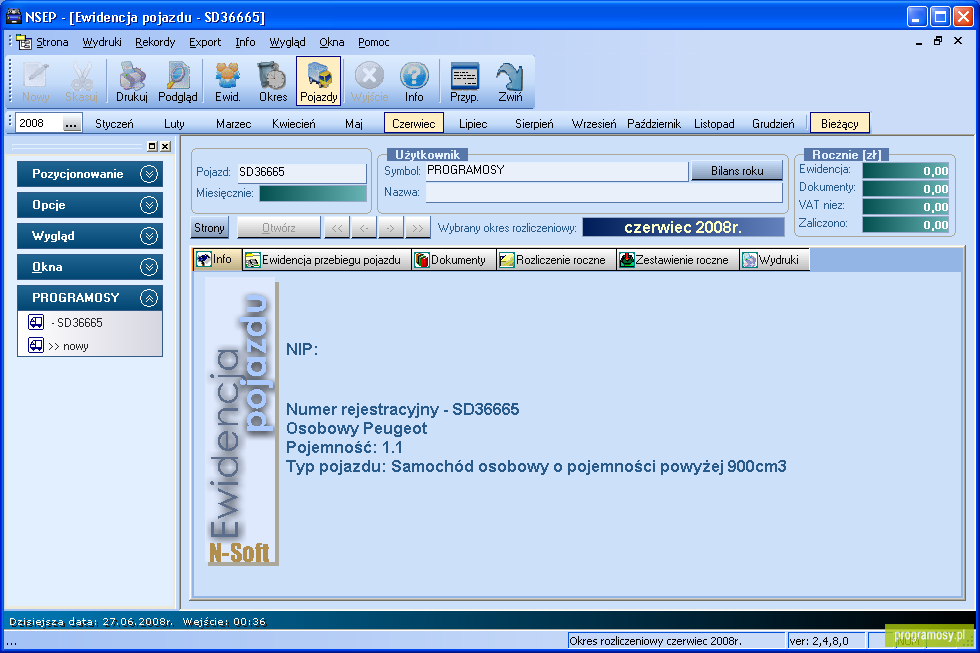Click the Strona menu icon
This screenshot has height=653, width=980.
(24, 42)
